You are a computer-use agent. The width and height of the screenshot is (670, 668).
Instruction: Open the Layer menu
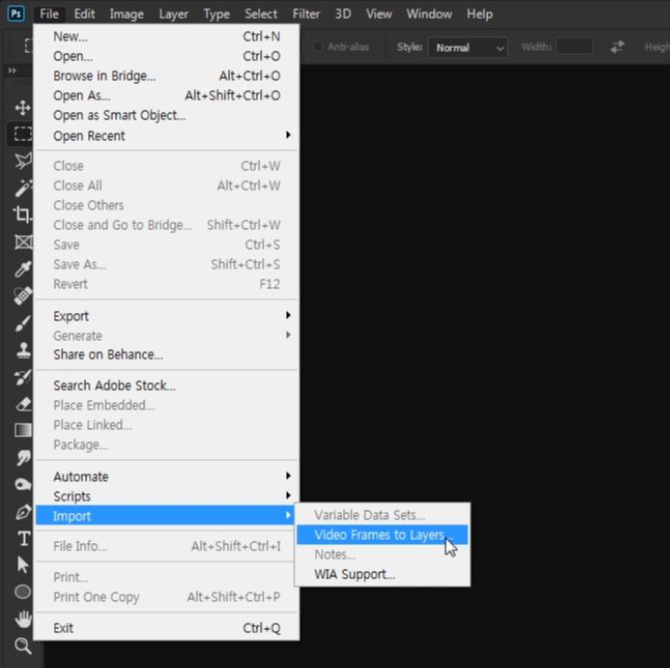click(173, 14)
